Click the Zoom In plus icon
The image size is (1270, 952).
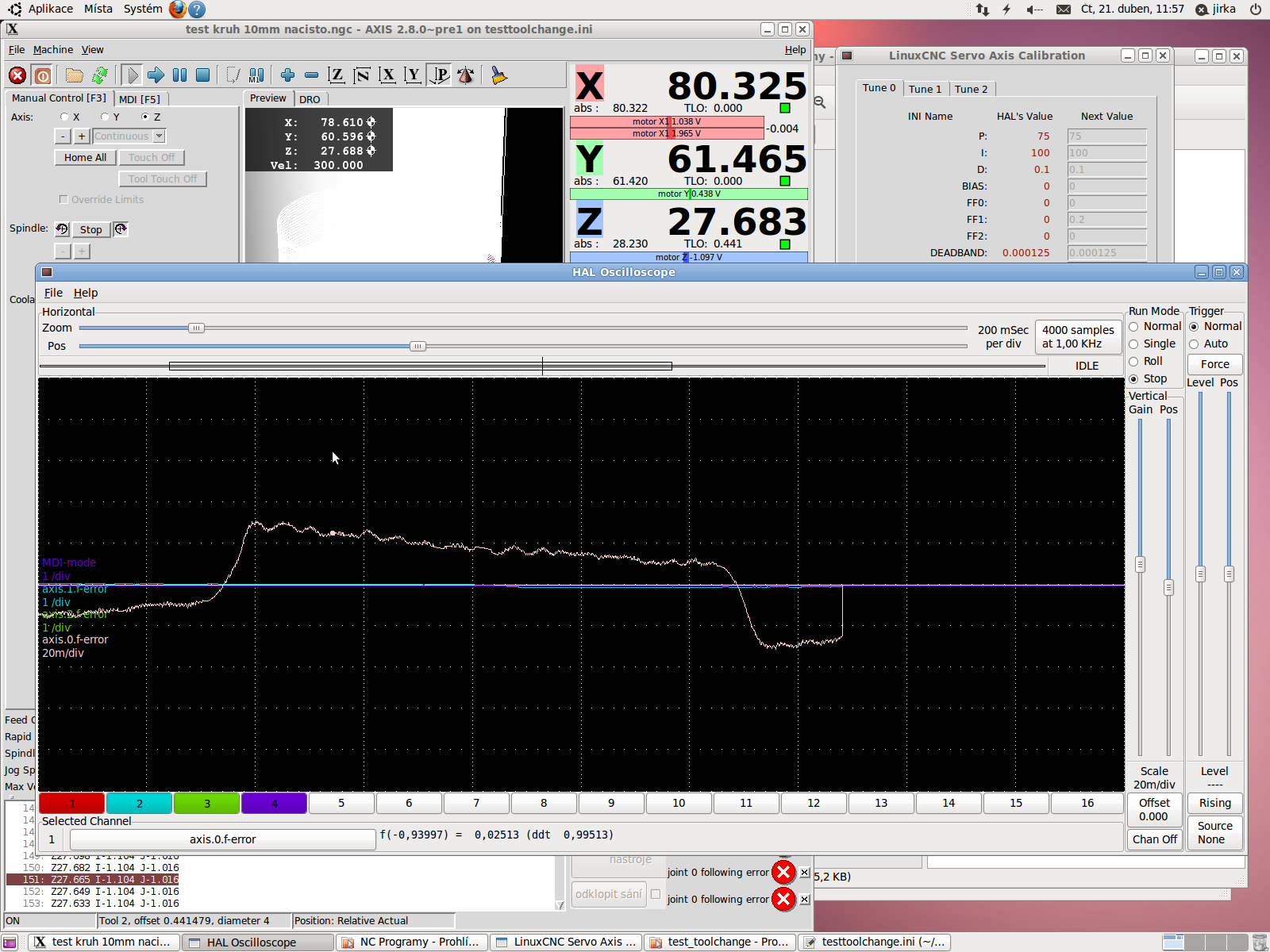[x=287, y=75]
